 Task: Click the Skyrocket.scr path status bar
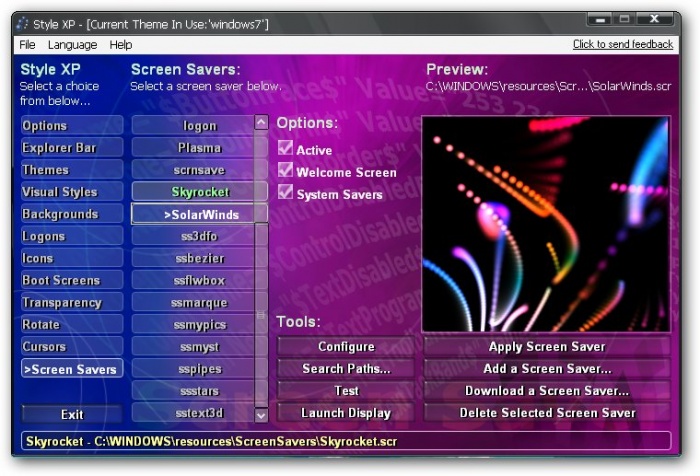pos(346,441)
